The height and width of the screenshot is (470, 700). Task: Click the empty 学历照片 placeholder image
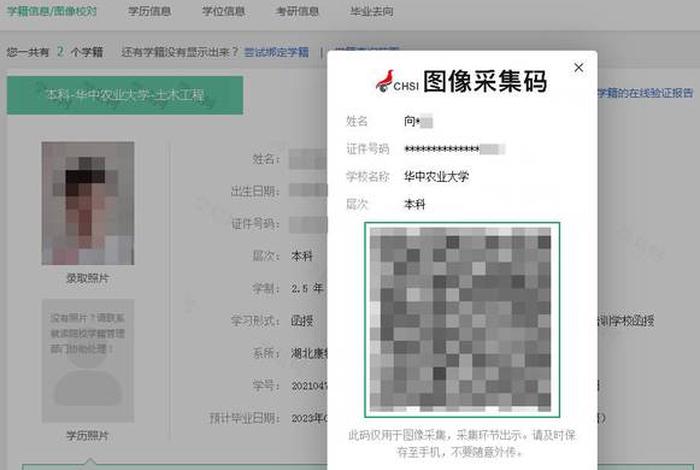point(88,361)
